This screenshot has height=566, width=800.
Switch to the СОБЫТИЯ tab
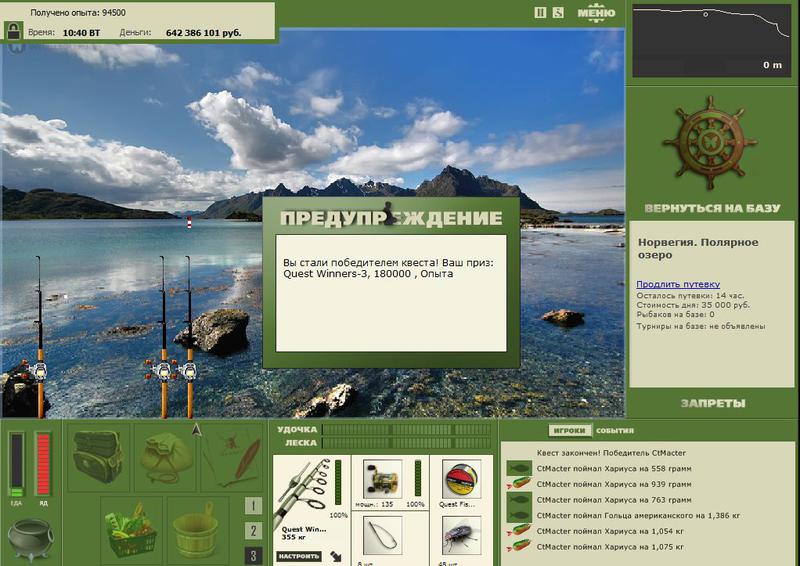pyautogui.click(x=615, y=430)
